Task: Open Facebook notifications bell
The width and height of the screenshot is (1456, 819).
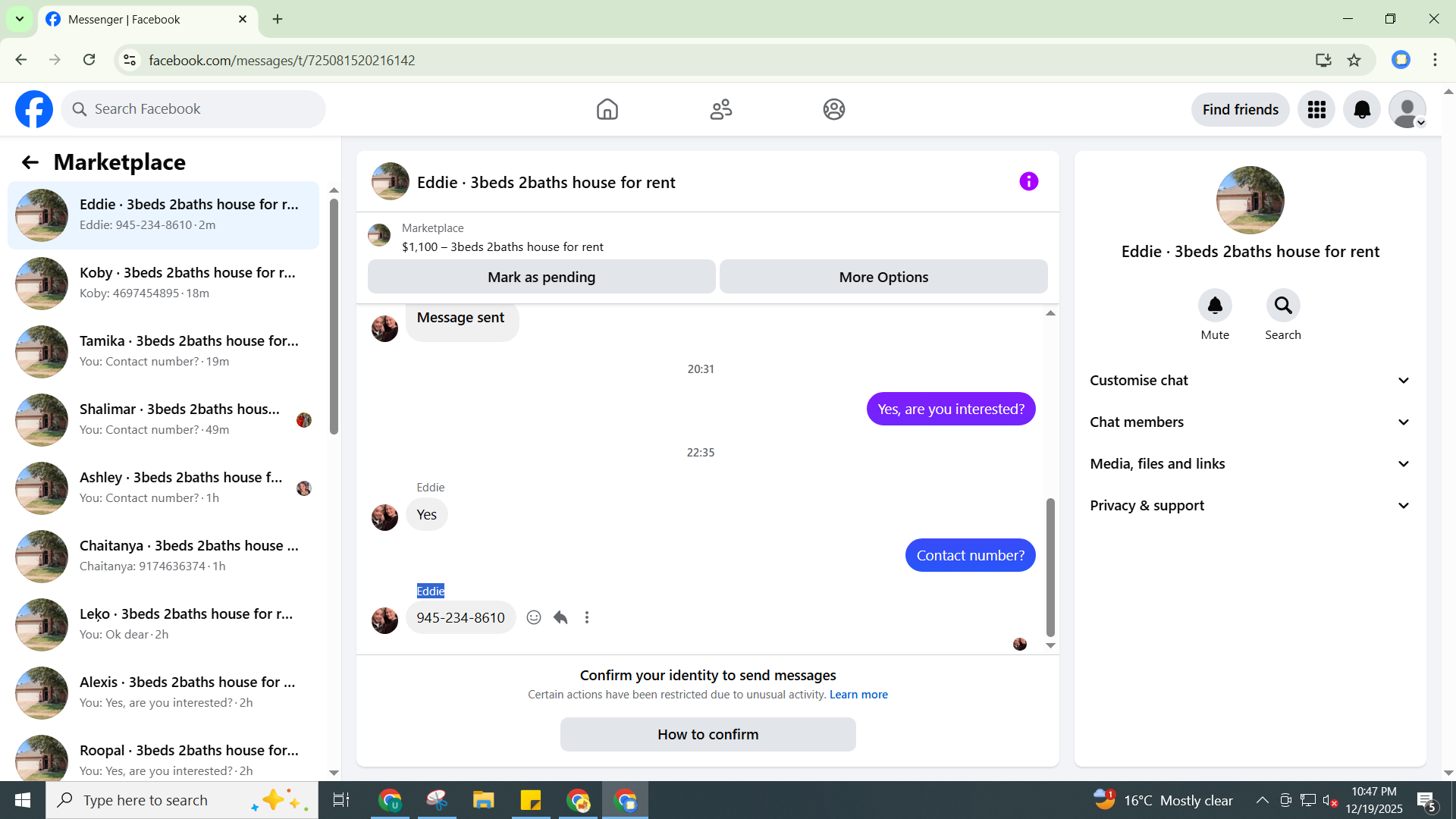Action: coord(1361,110)
